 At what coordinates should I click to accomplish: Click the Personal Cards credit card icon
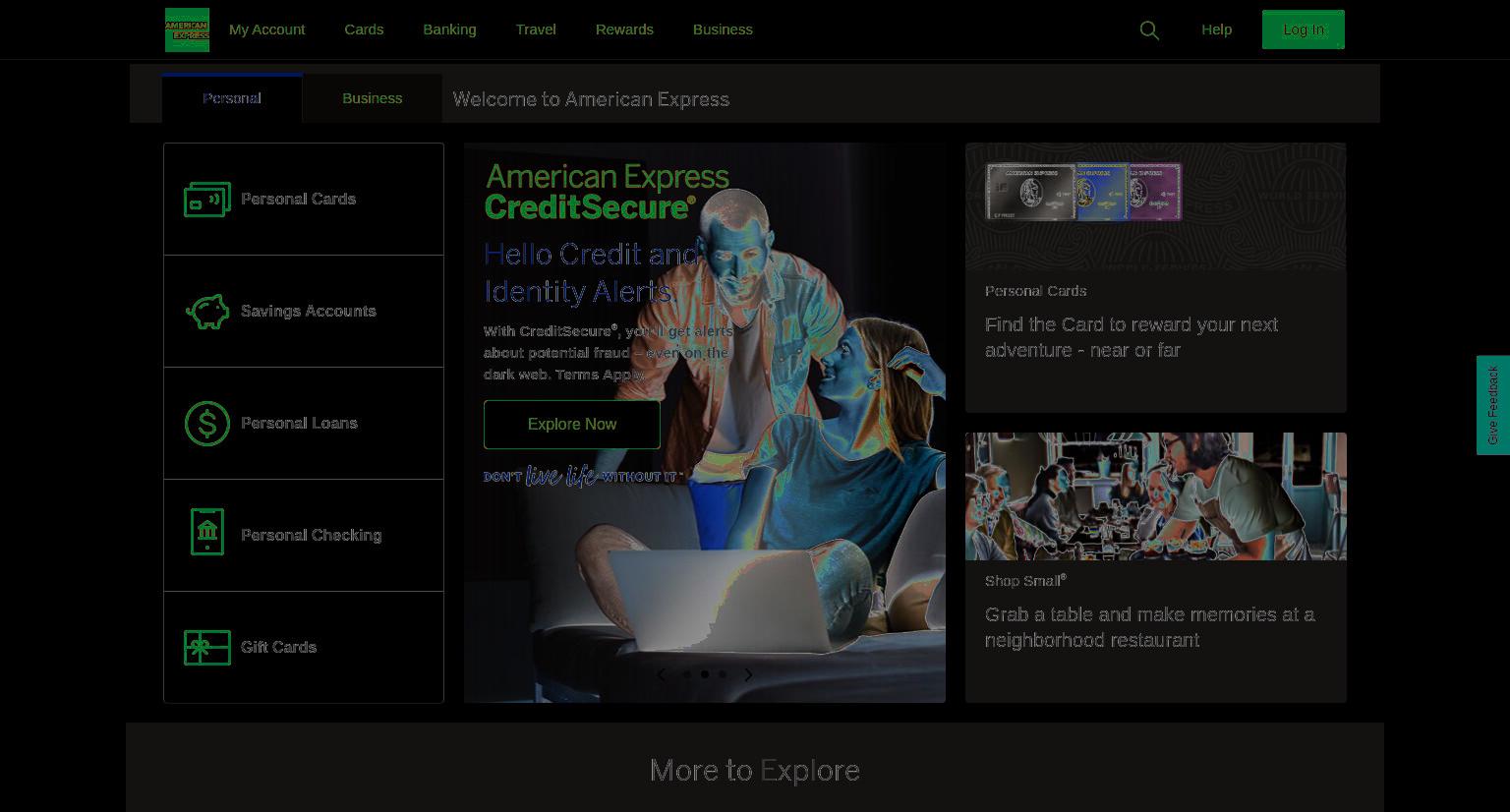[x=207, y=200]
